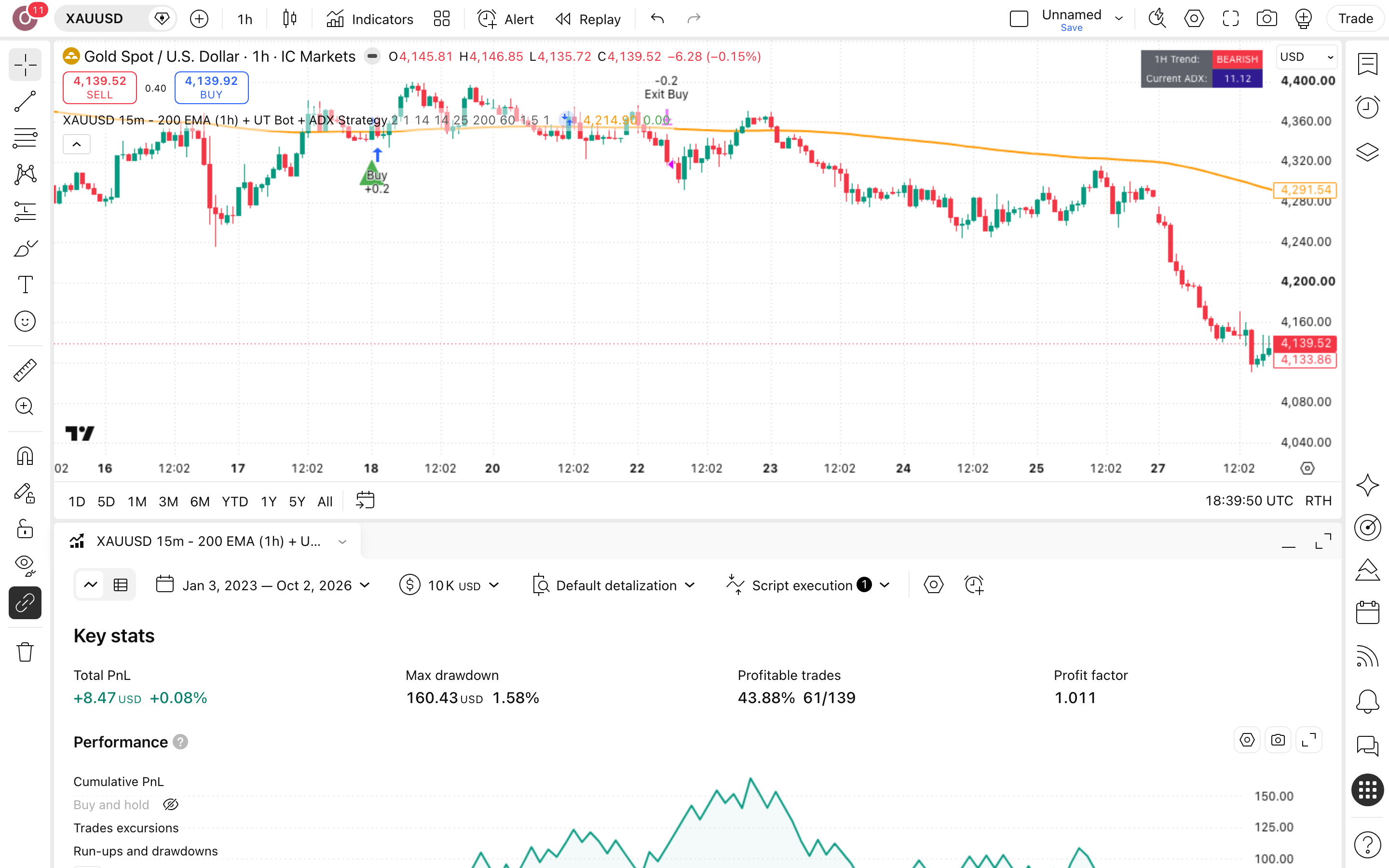Activate the zoom in tool
Viewport: 1389px width, 868px height.
[x=25, y=407]
